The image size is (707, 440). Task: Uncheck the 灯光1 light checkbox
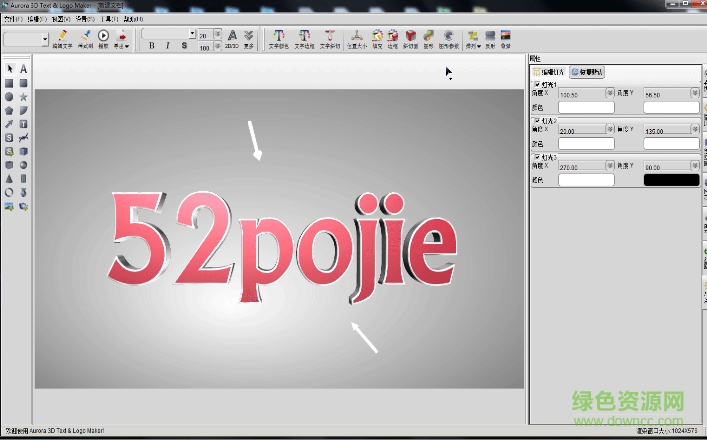click(537, 84)
